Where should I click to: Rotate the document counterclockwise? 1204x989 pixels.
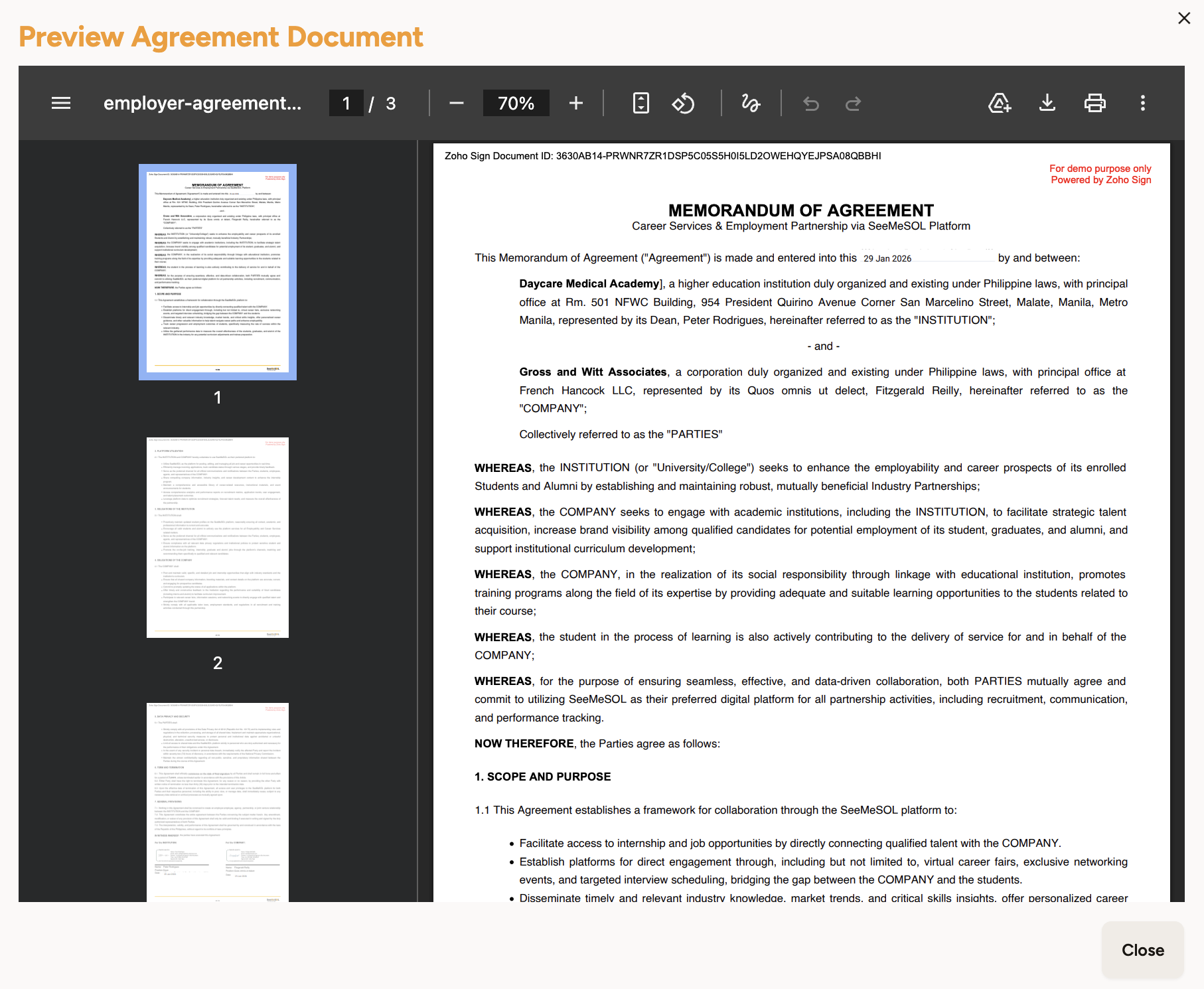coord(683,103)
